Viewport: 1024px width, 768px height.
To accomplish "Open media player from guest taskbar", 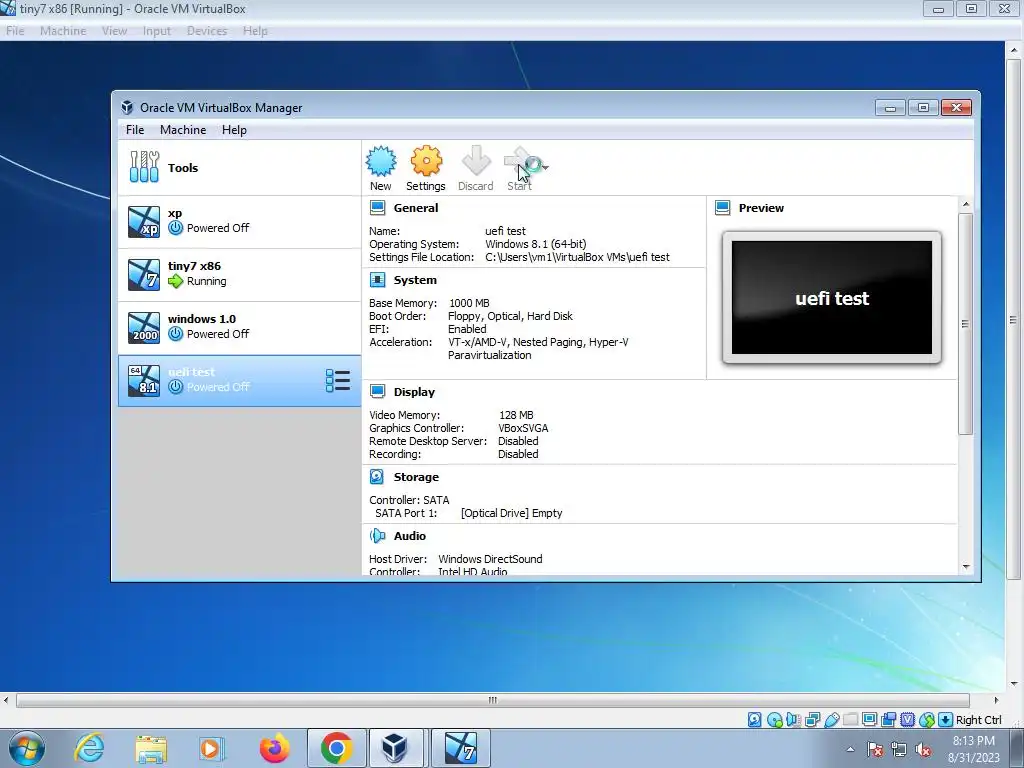I will (x=212, y=748).
